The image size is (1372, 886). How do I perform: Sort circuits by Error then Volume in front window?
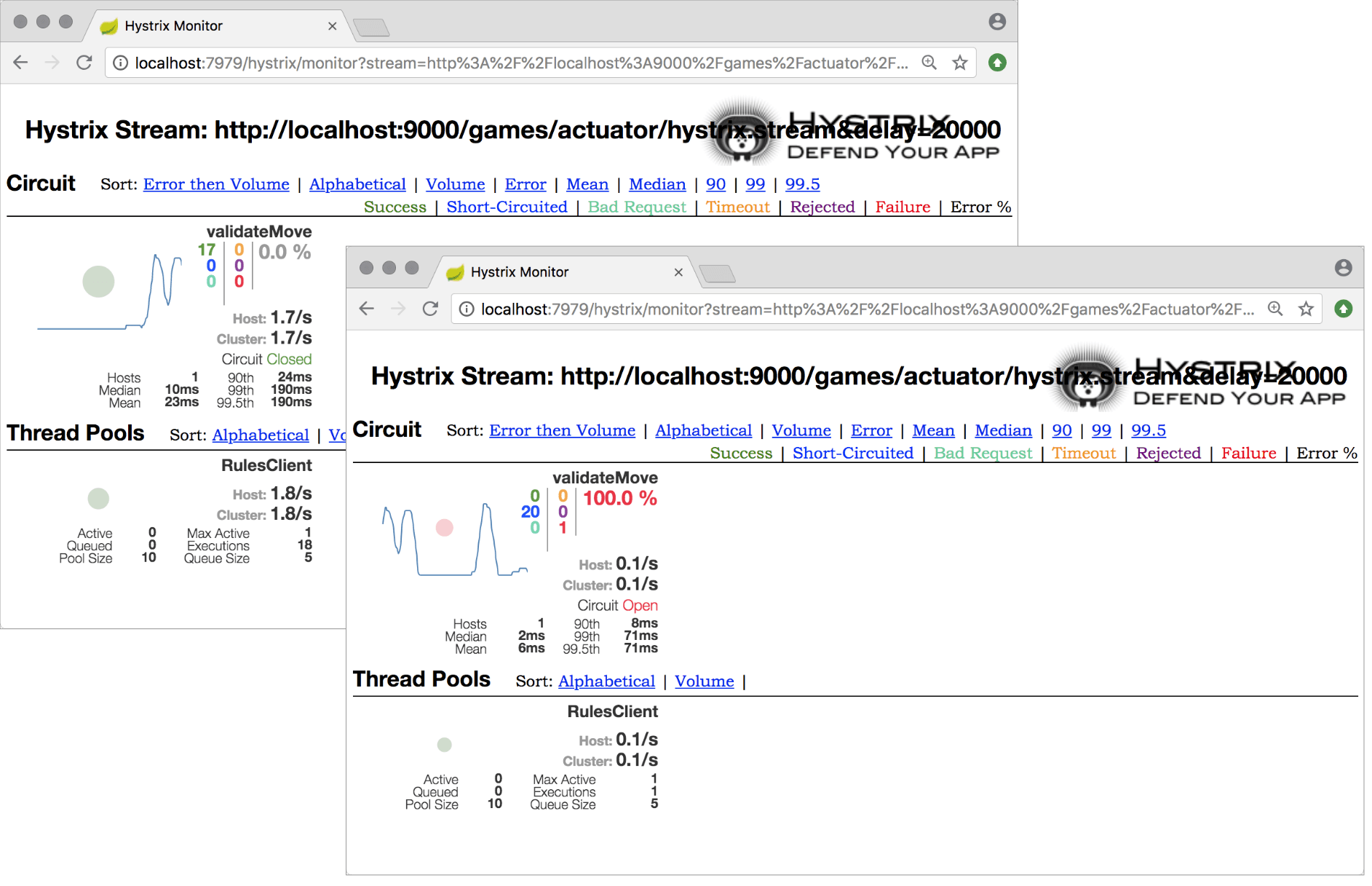[x=563, y=430]
